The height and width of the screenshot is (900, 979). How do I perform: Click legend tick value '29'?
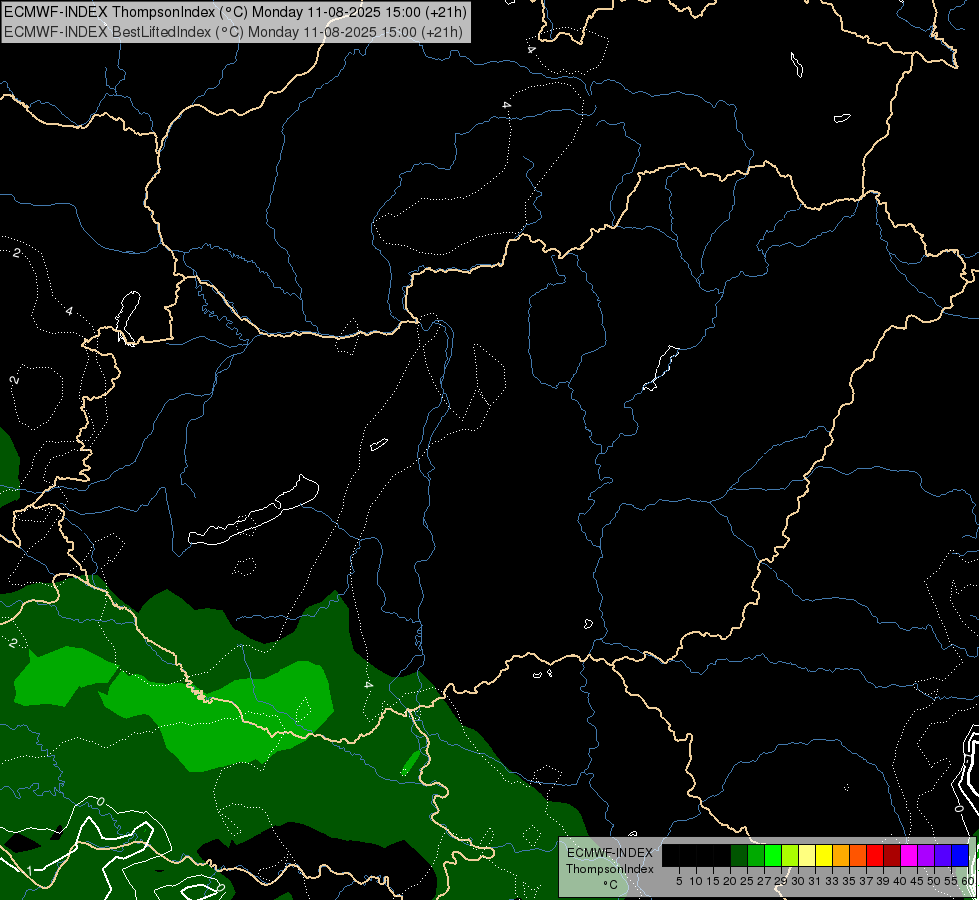[781, 881]
